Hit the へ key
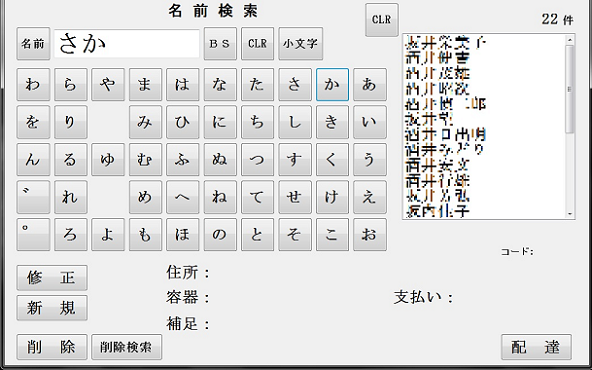 [x=183, y=197]
